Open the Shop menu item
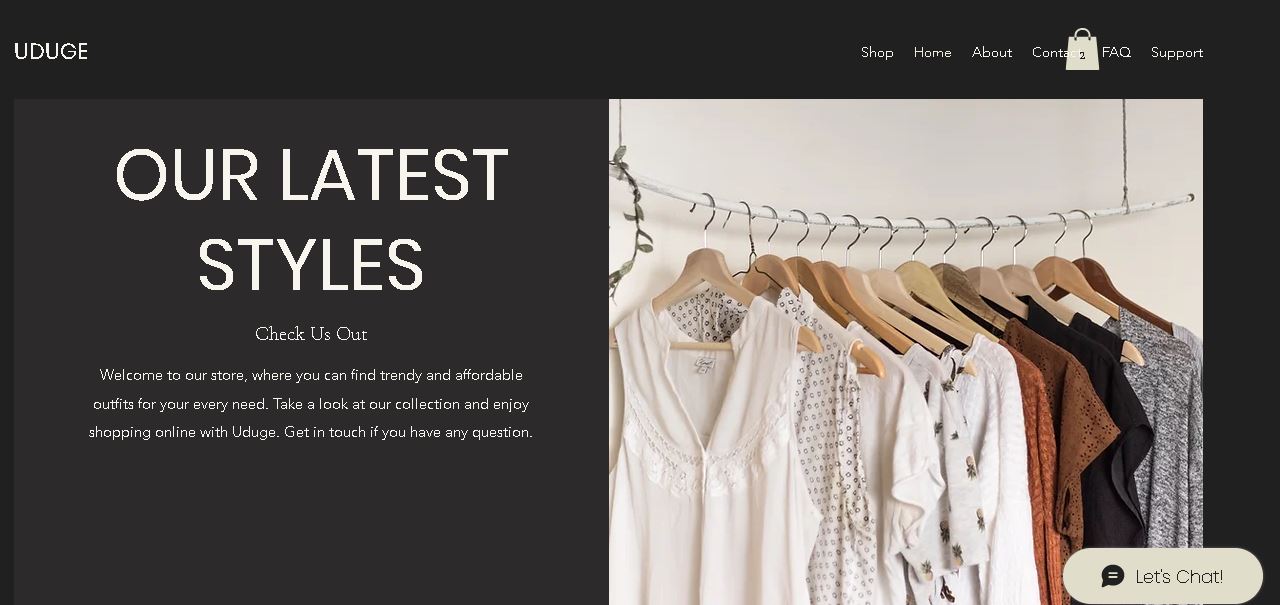 coord(877,52)
